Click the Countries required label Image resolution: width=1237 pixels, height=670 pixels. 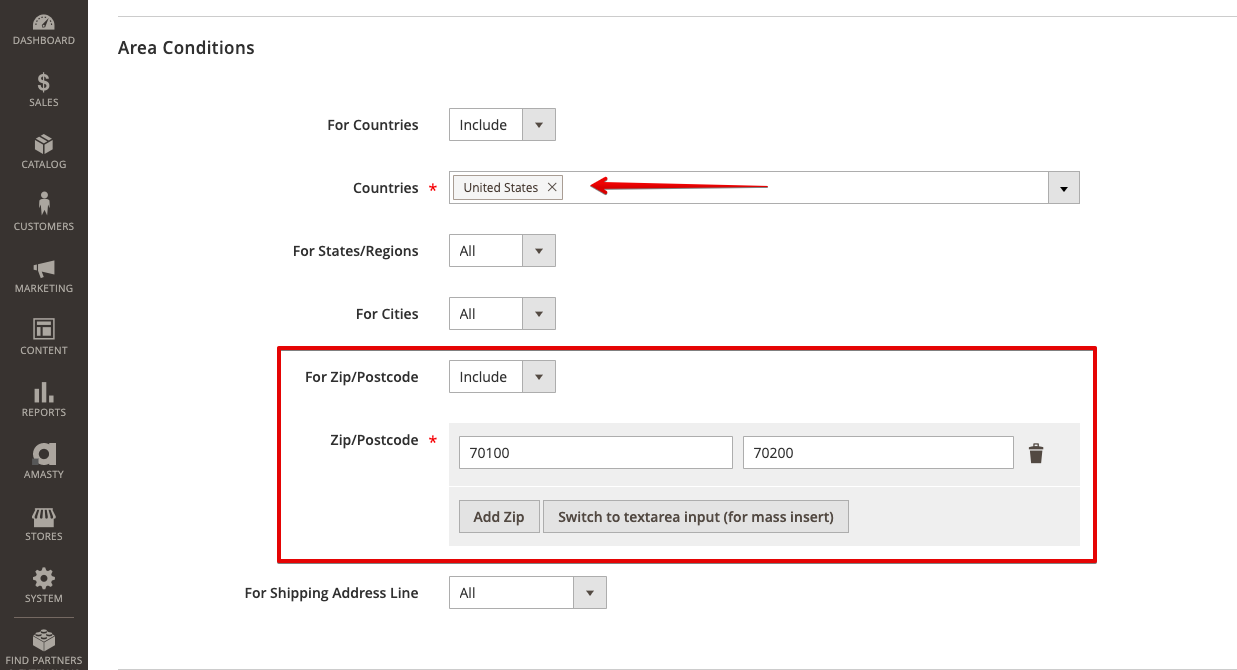(x=386, y=188)
